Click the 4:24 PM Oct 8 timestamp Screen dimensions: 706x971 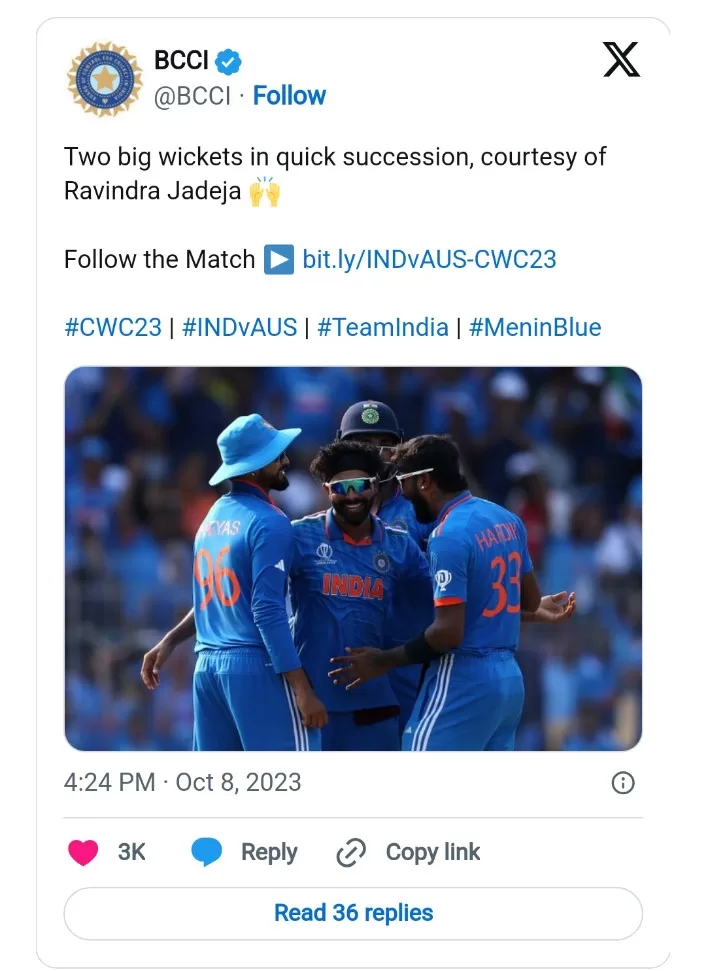pyautogui.click(x=182, y=782)
